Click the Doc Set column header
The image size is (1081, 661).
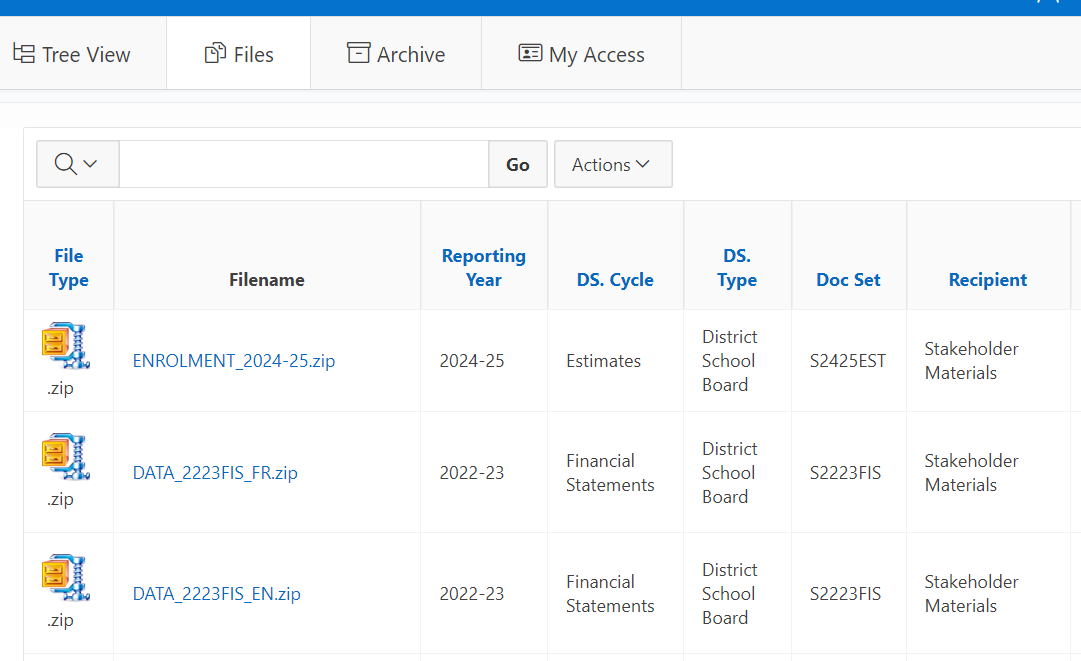(848, 280)
